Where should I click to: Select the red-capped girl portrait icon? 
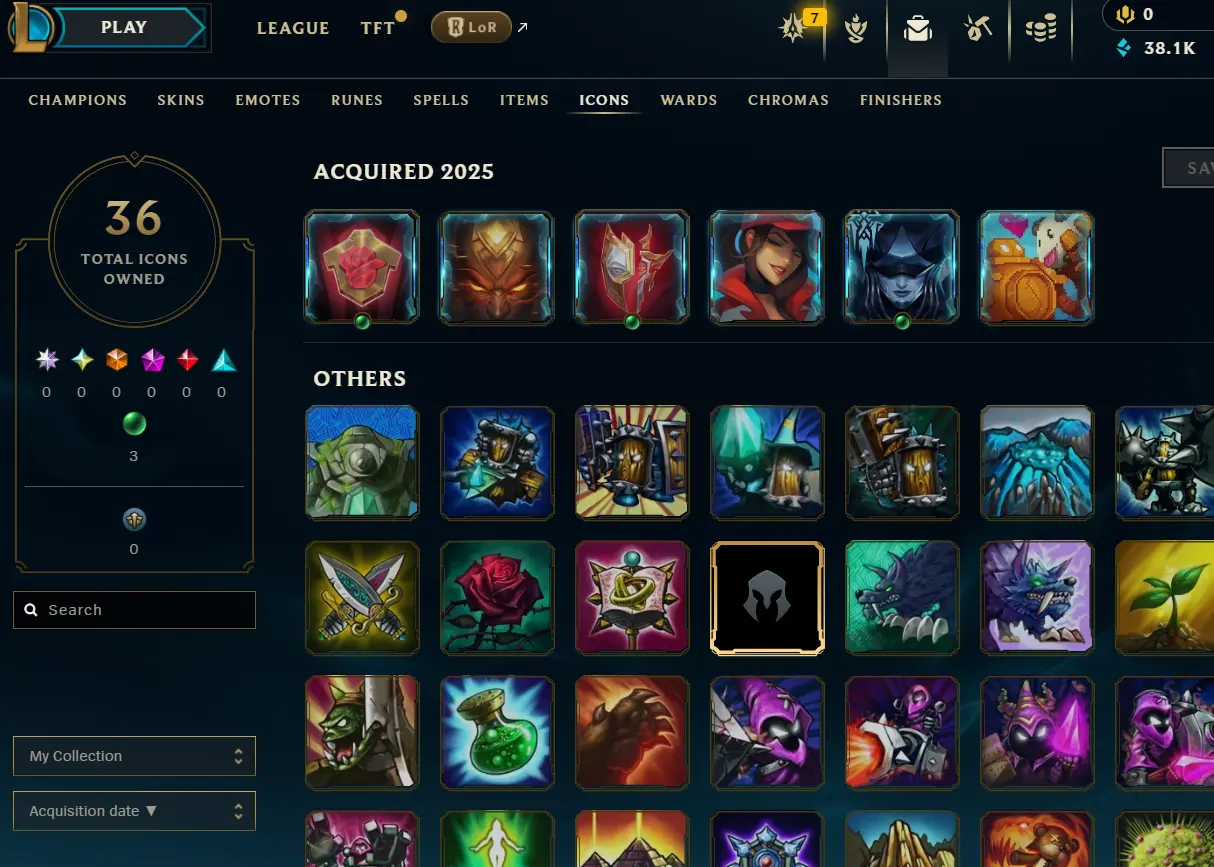pos(767,267)
